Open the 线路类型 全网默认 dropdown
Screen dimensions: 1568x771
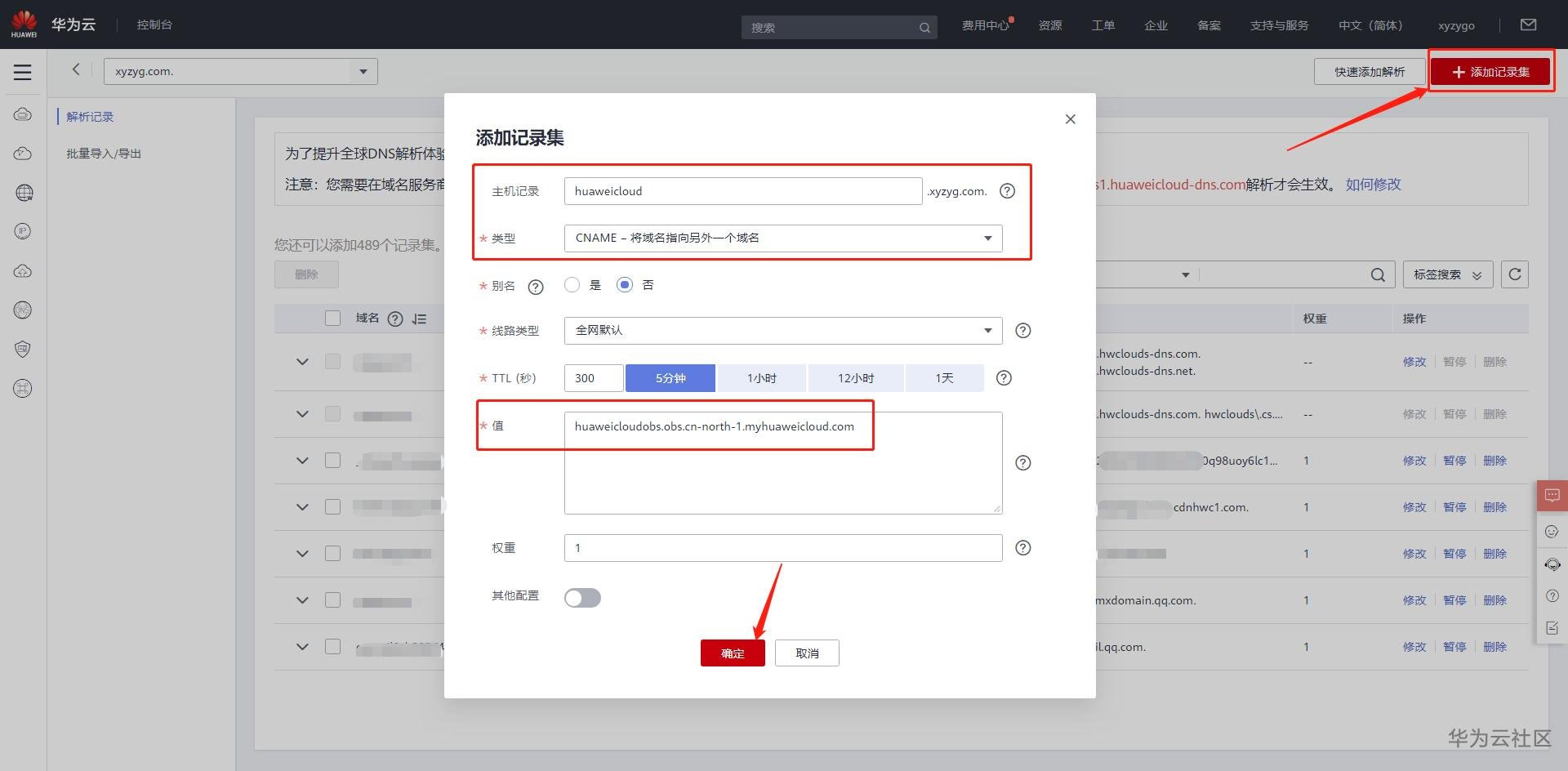pos(783,331)
